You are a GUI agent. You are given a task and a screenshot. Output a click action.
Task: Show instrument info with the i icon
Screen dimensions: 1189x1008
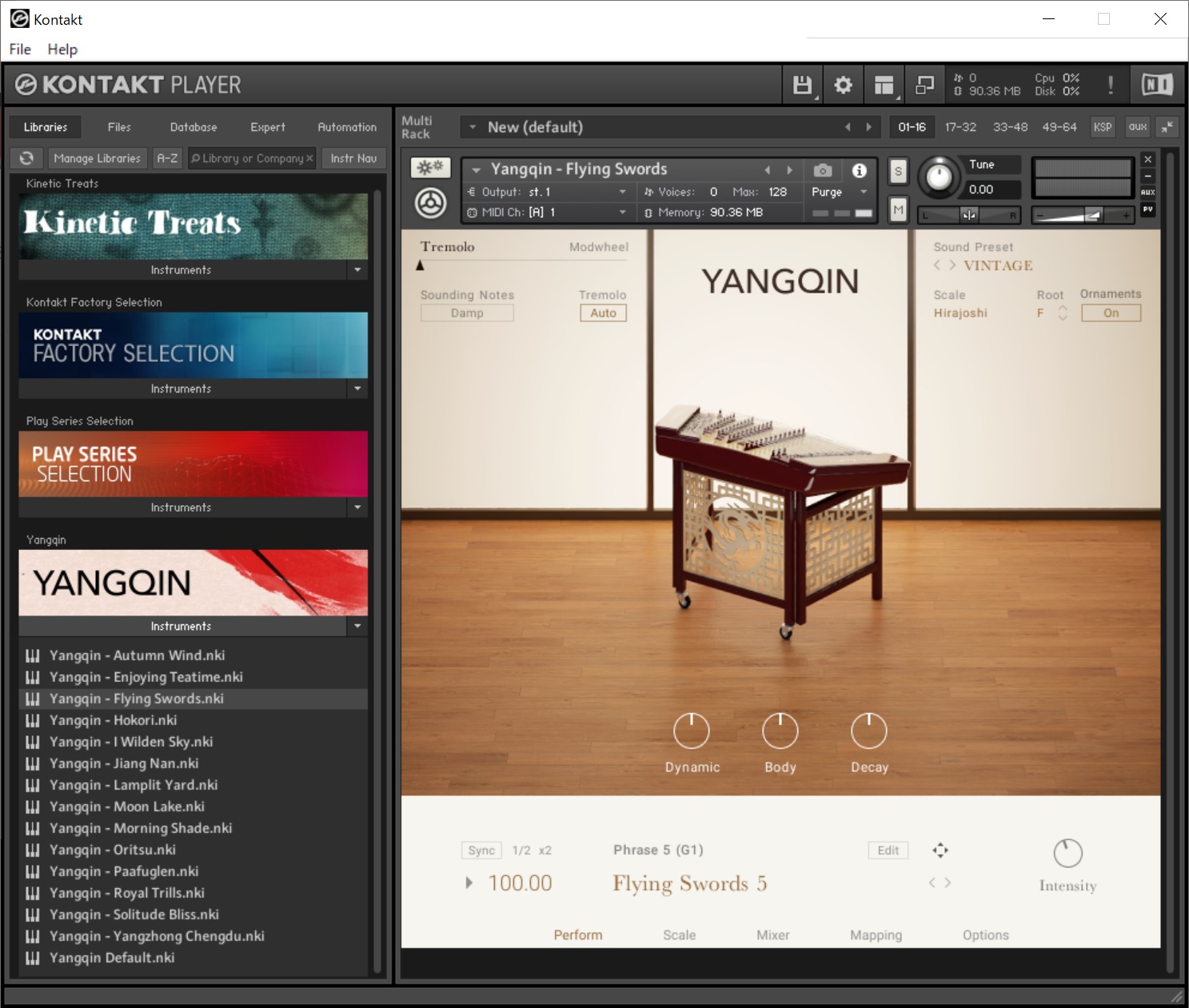[860, 170]
